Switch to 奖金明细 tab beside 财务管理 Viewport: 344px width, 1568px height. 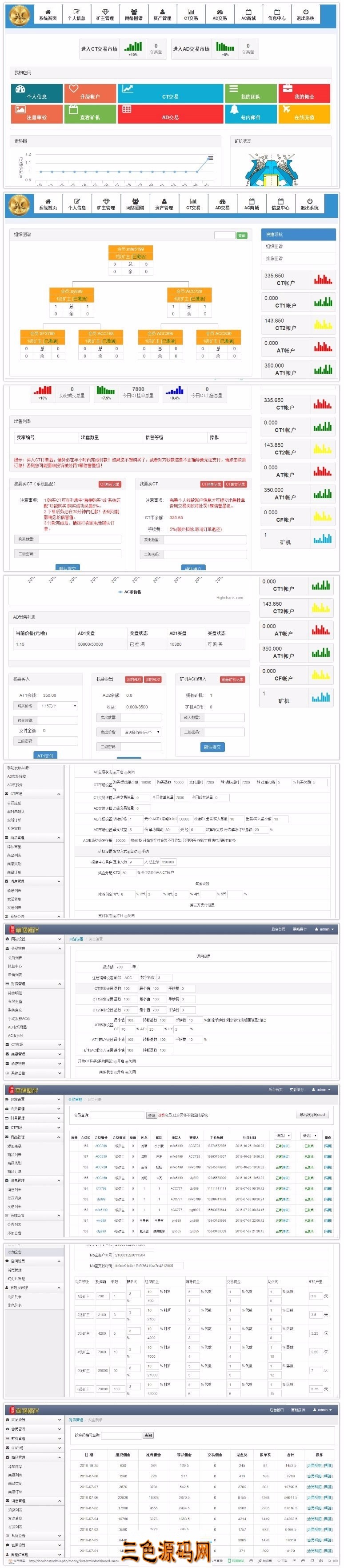[96, 1420]
